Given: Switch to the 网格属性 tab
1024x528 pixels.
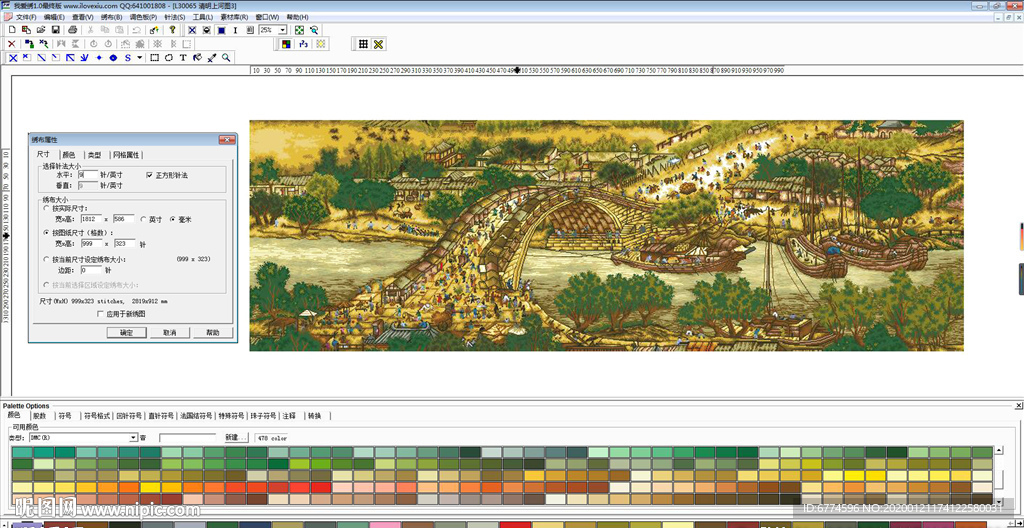Looking at the screenshot, I should pyautogui.click(x=126, y=155).
